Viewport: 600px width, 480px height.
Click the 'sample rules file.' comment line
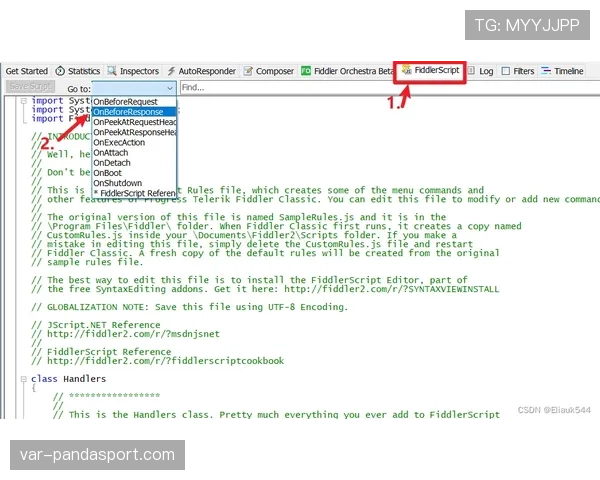tap(87, 262)
